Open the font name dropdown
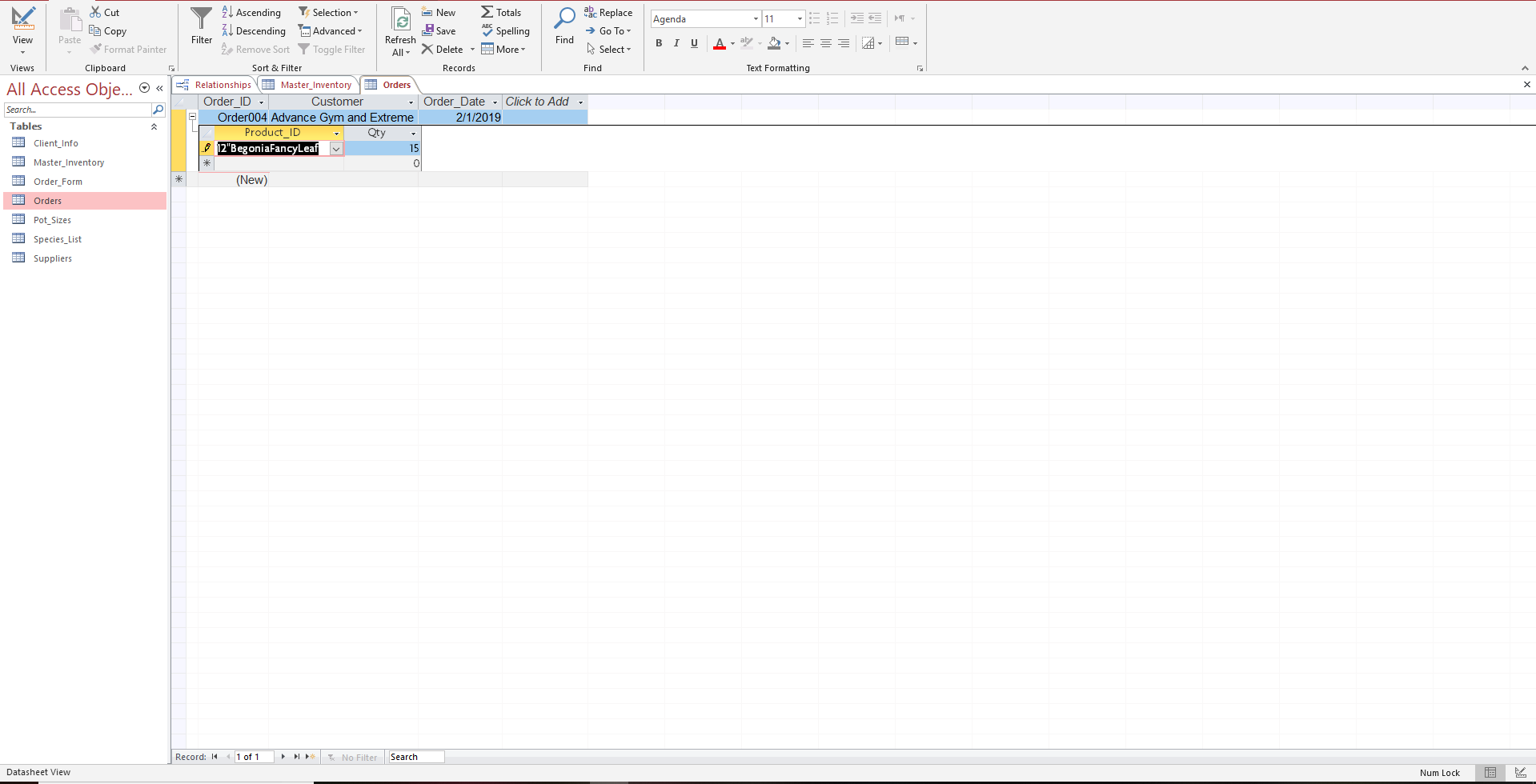The image size is (1536, 784). [755, 18]
